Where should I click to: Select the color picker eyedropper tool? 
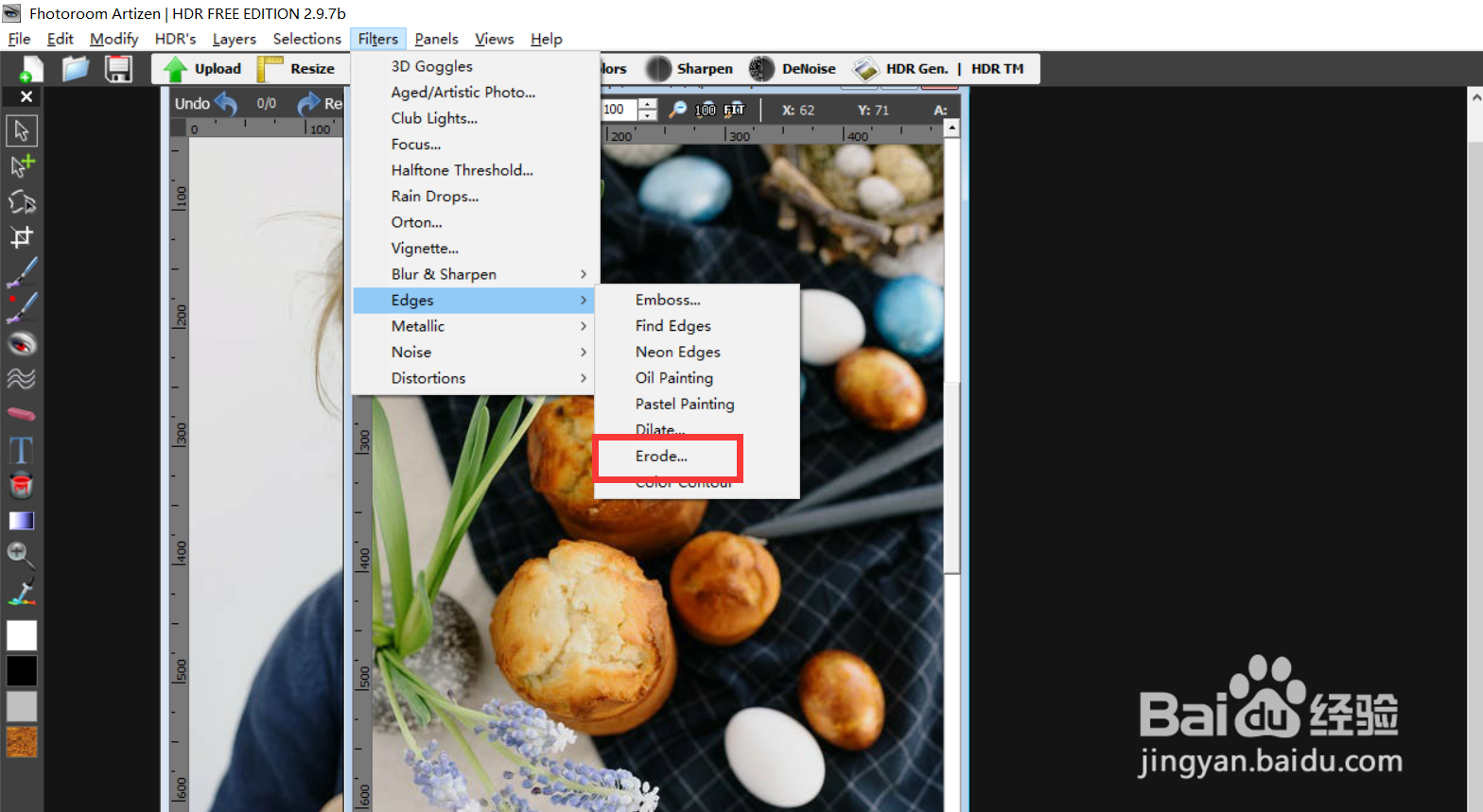22,592
